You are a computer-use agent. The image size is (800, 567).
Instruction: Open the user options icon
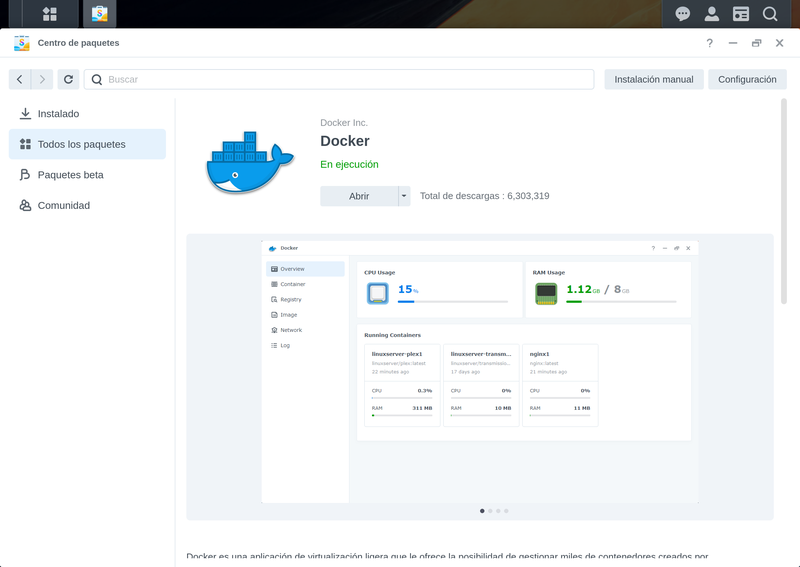point(712,14)
